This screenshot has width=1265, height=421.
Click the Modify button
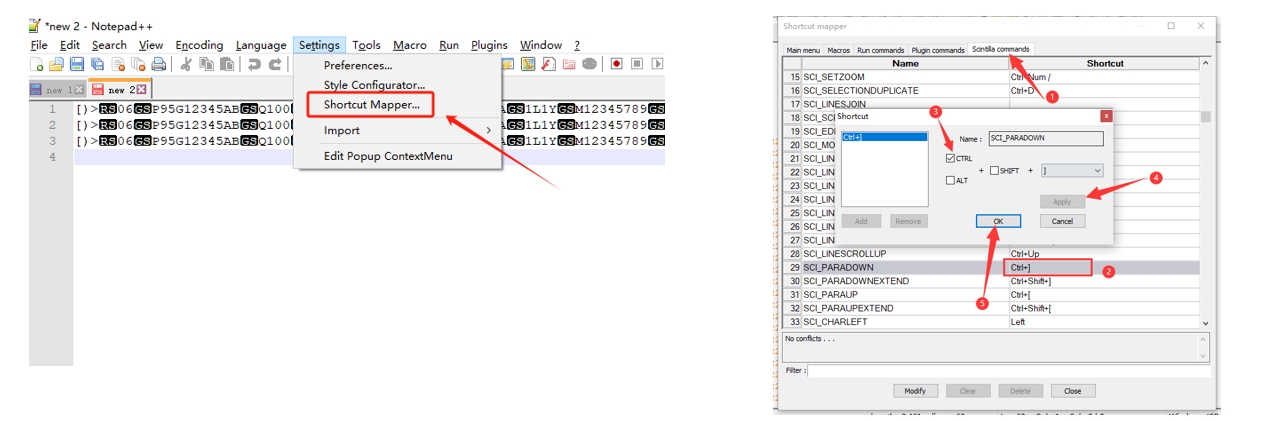tap(915, 391)
